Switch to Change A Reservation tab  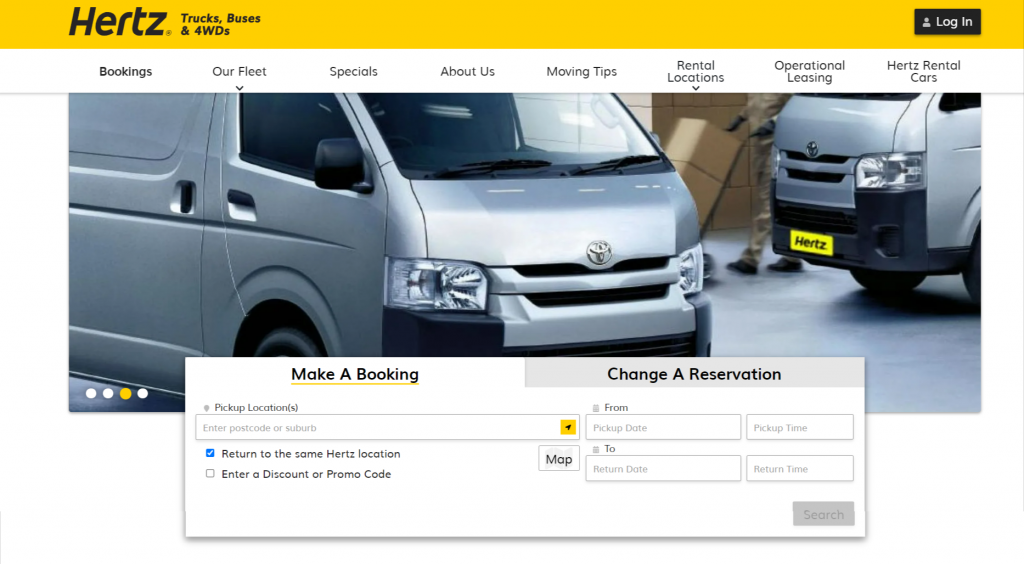pyautogui.click(x=694, y=374)
